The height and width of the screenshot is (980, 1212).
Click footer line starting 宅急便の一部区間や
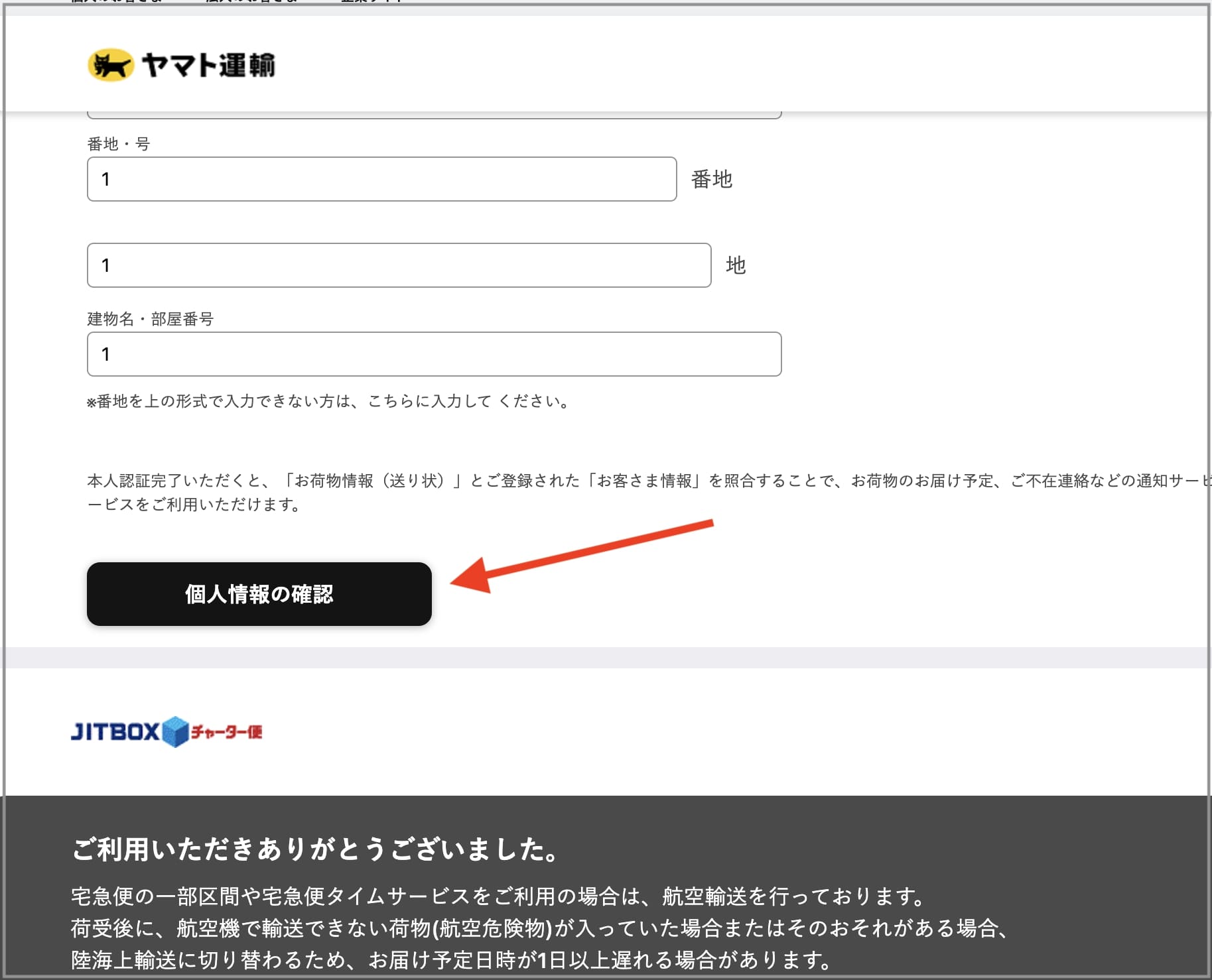(498, 896)
